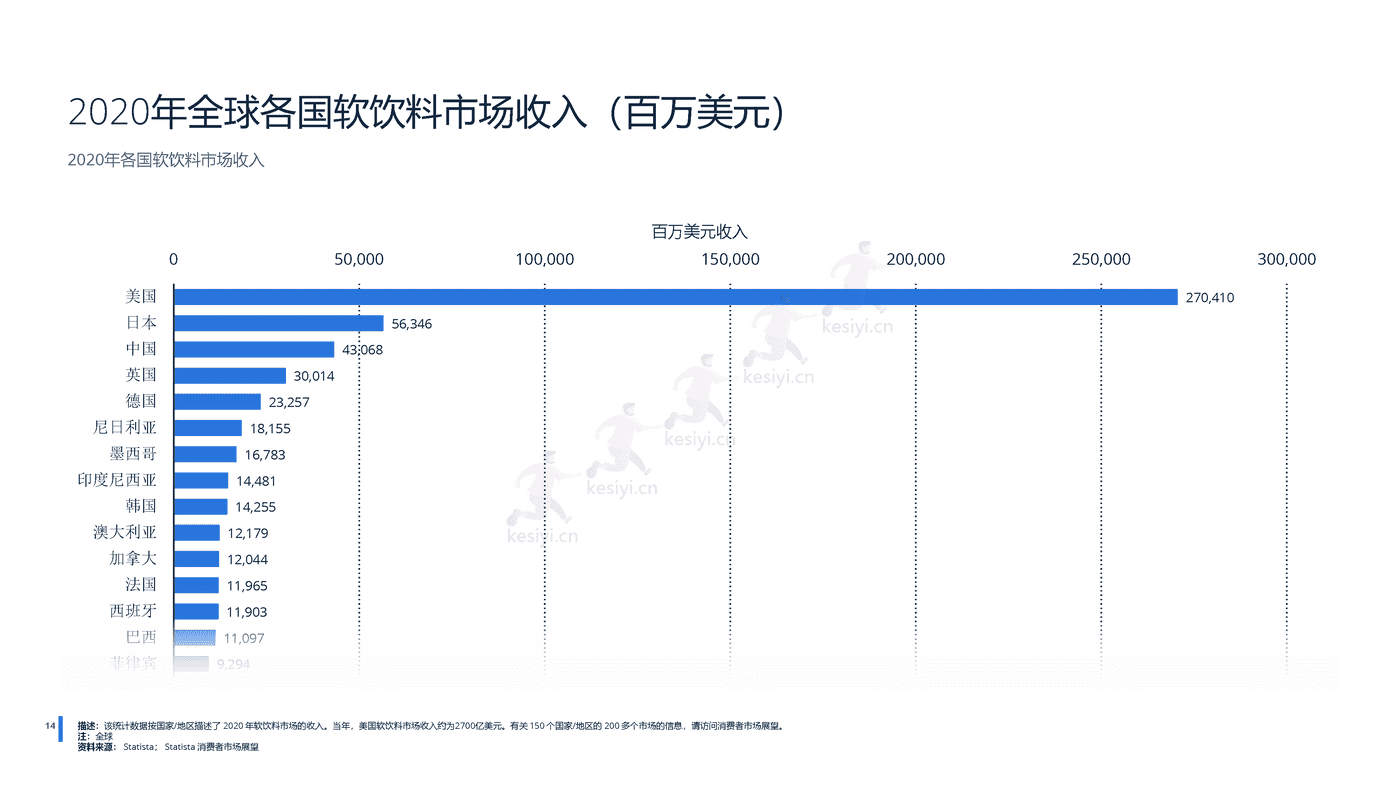Click the value label 11,097
The image size is (1400, 788).
click(x=244, y=638)
